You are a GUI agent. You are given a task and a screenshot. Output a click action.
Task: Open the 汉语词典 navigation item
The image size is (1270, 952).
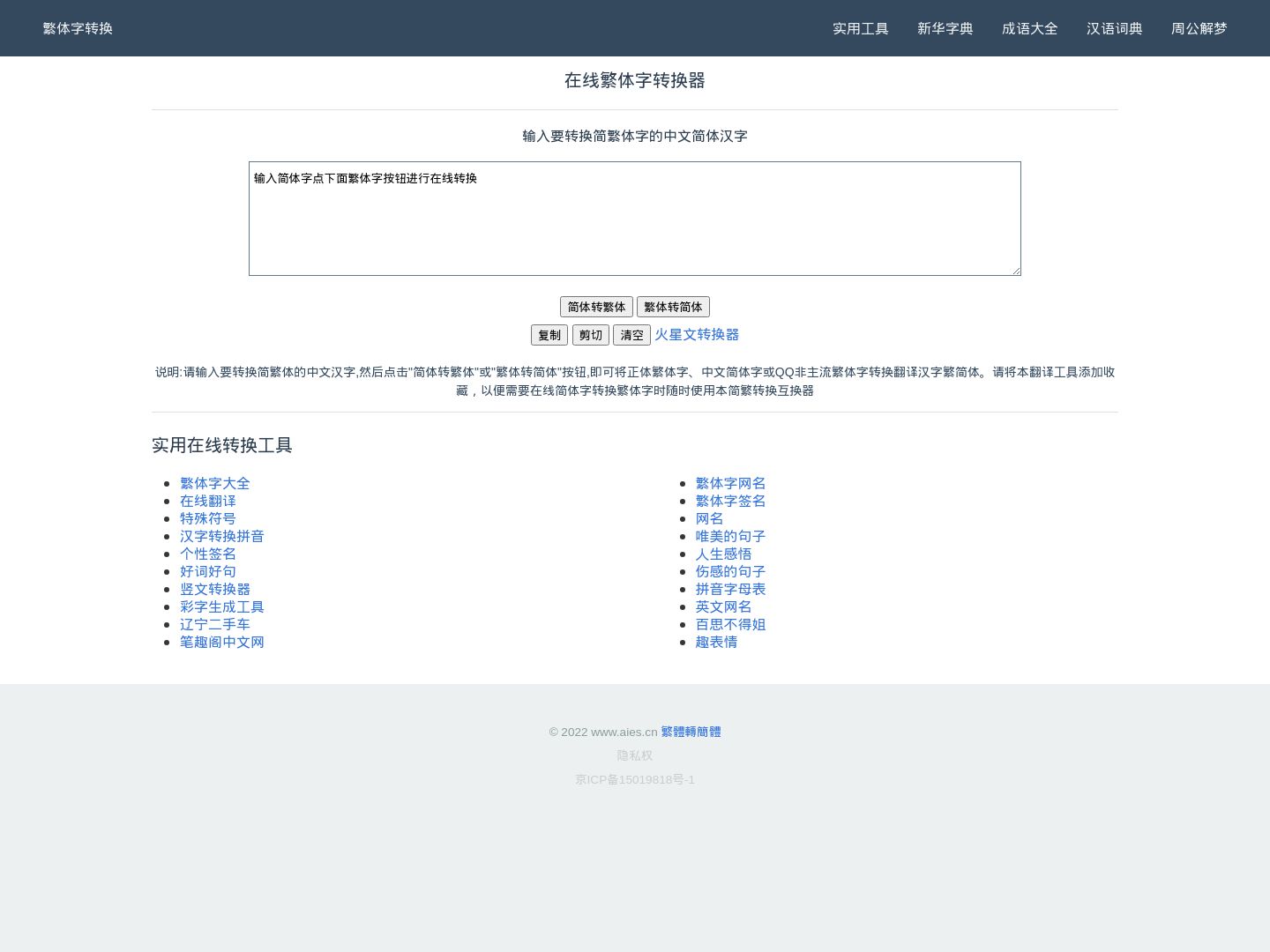pos(1114,28)
